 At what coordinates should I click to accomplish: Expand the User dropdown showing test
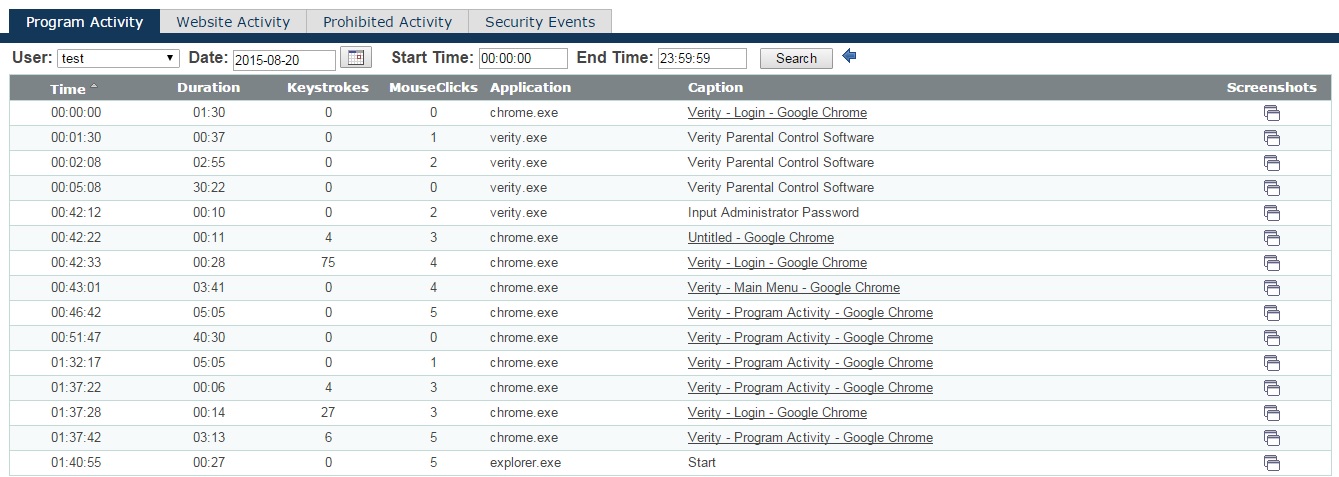click(x=118, y=59)
